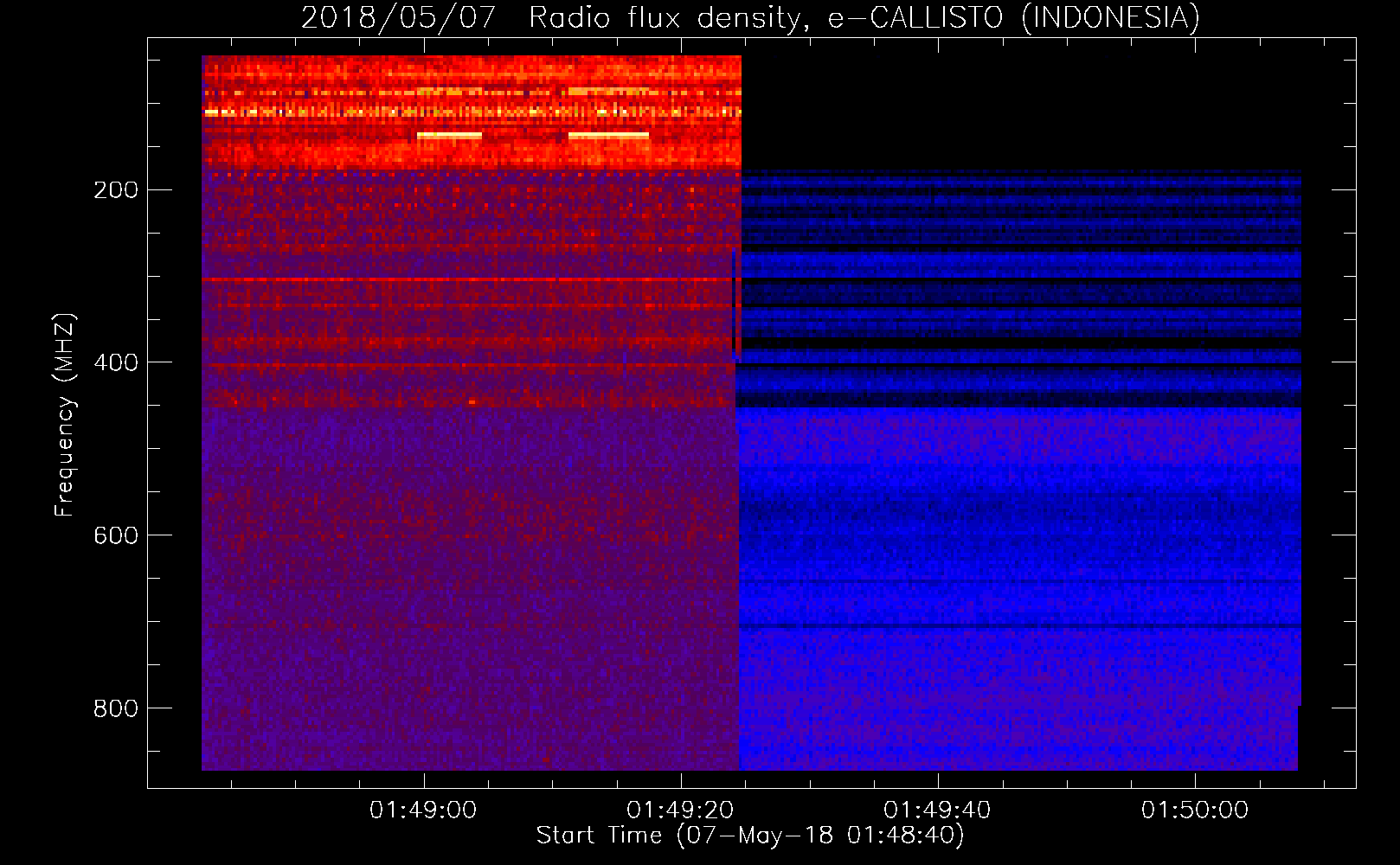The height and width of the screenshot is (865, 1400).
Task: Click the 'Frequency (MHZ)' axis label
Action: click(64, 415)
